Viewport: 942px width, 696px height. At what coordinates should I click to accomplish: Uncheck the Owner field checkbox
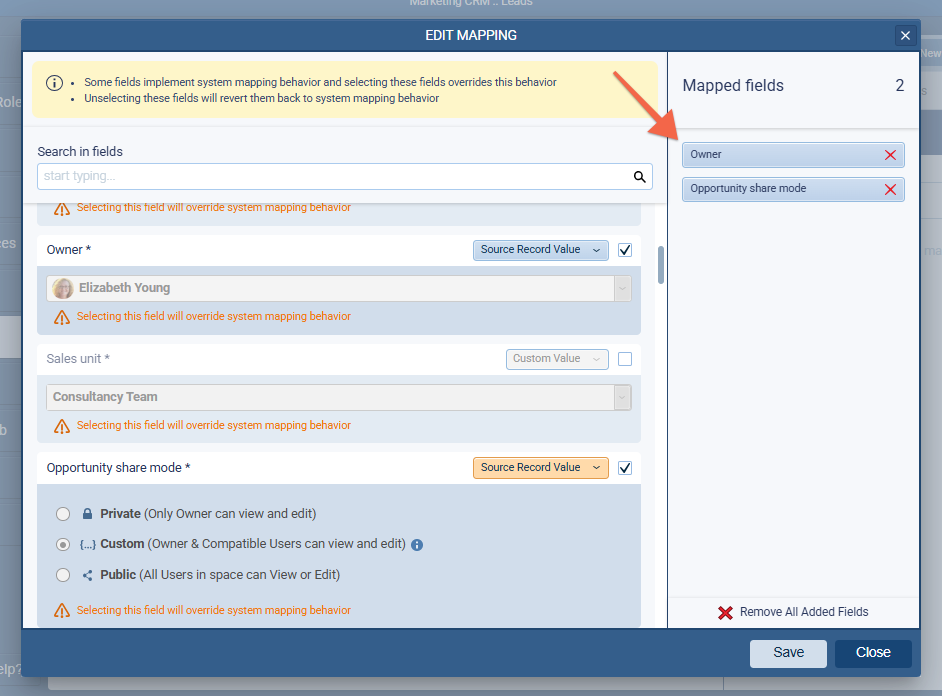(625, 250)
